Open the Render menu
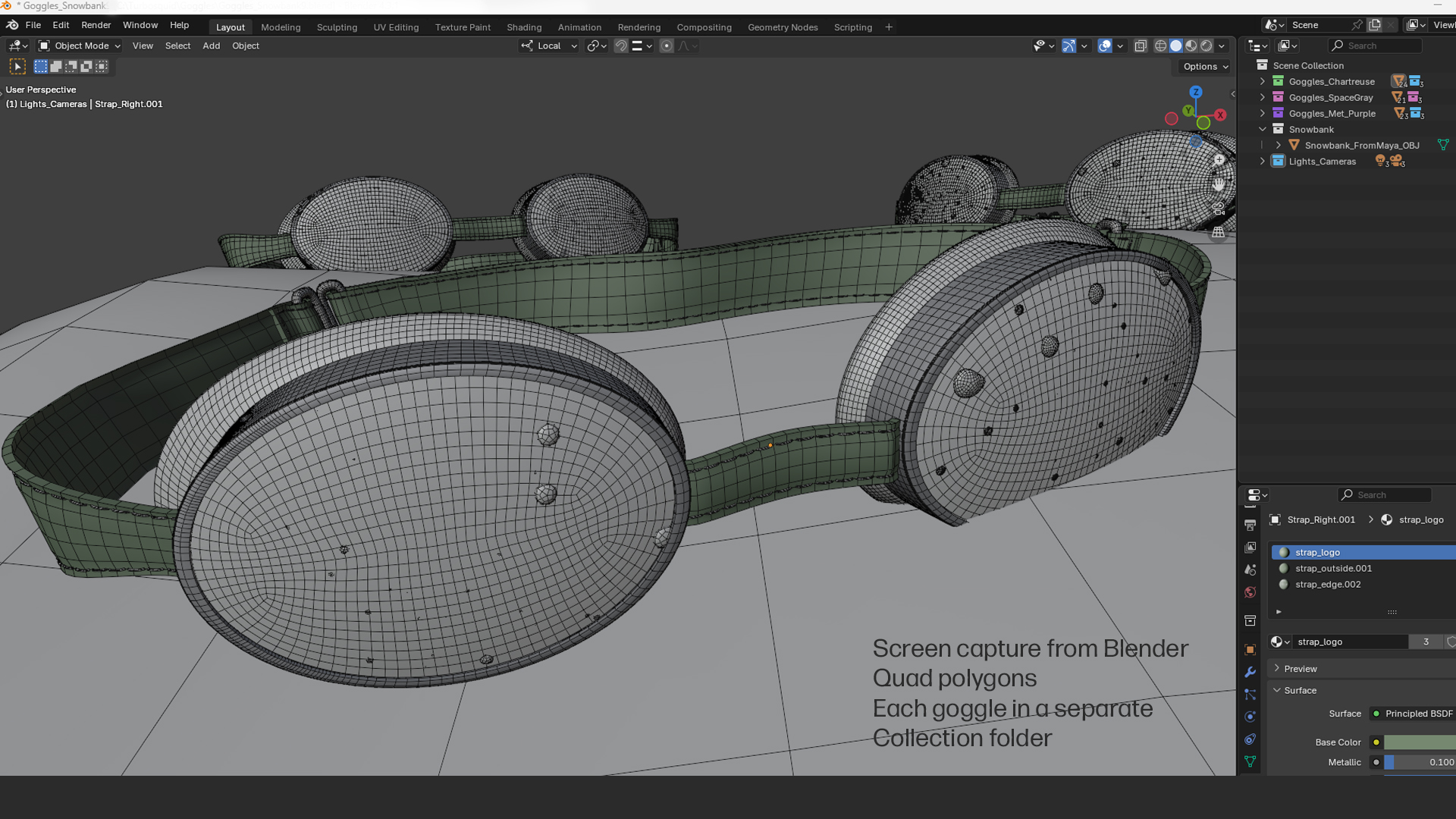This screenshot has height=819, width=1456. (x=96, y=25)
